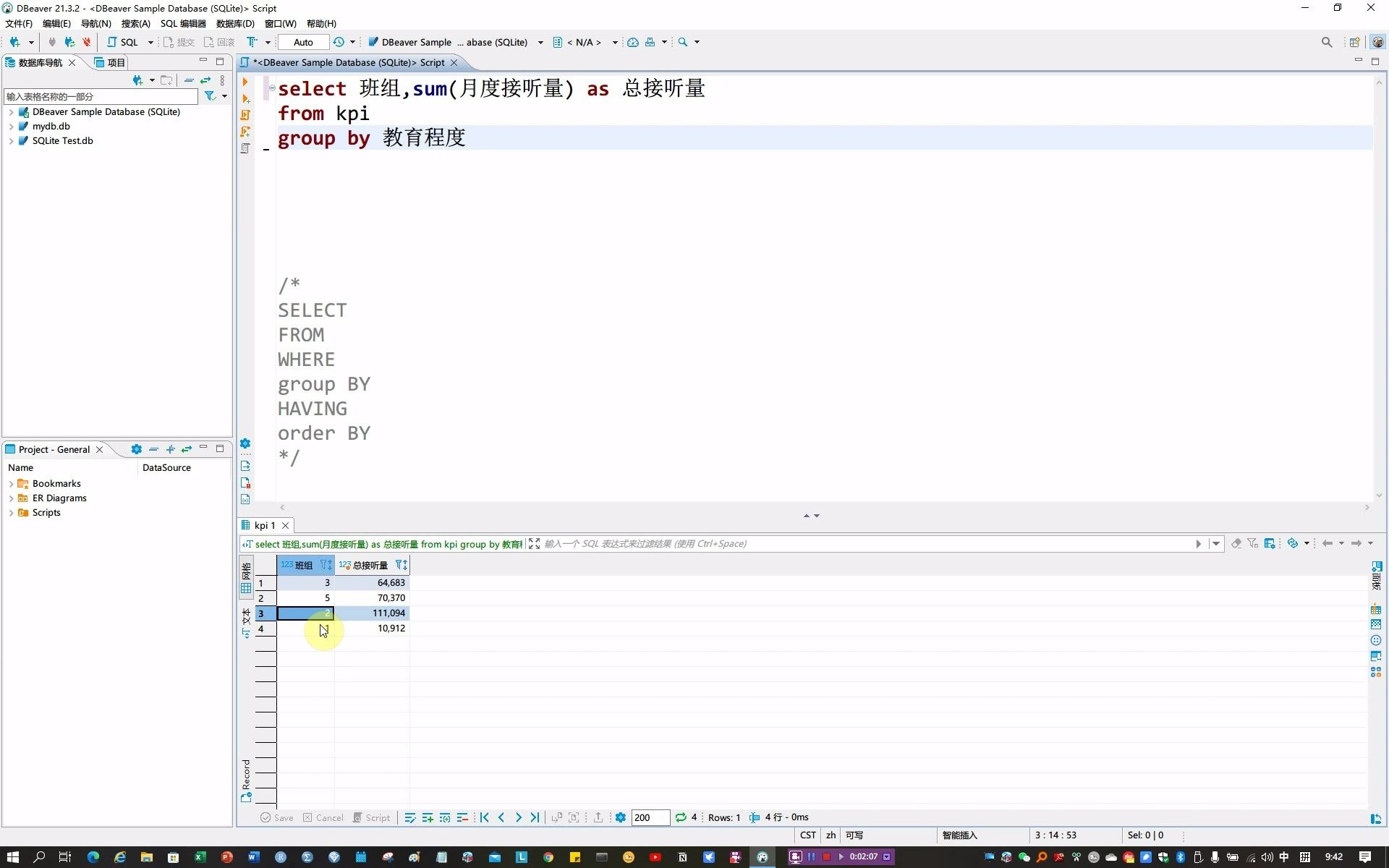1389x868 pixels.
Task: Click the fetch size 200 field
Action: [649, 817]
